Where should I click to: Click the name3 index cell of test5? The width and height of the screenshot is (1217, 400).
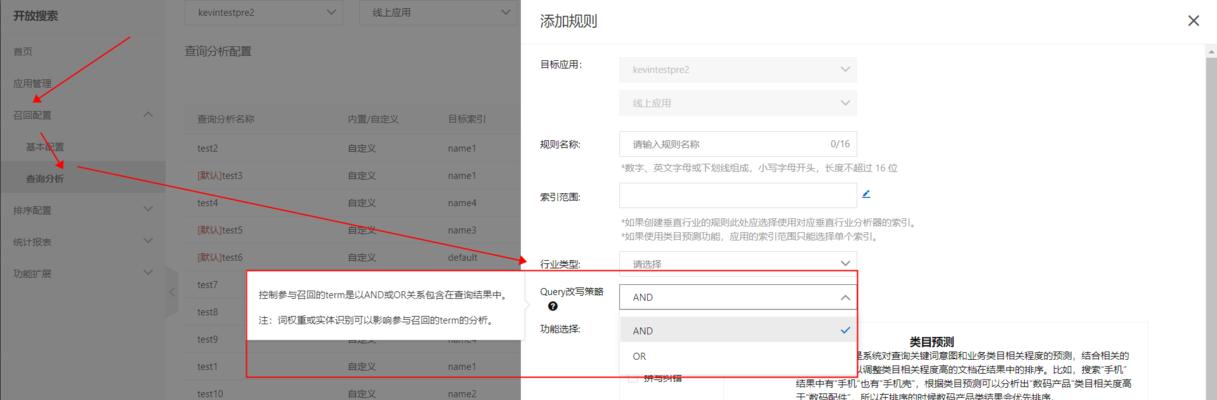(462, 230)
